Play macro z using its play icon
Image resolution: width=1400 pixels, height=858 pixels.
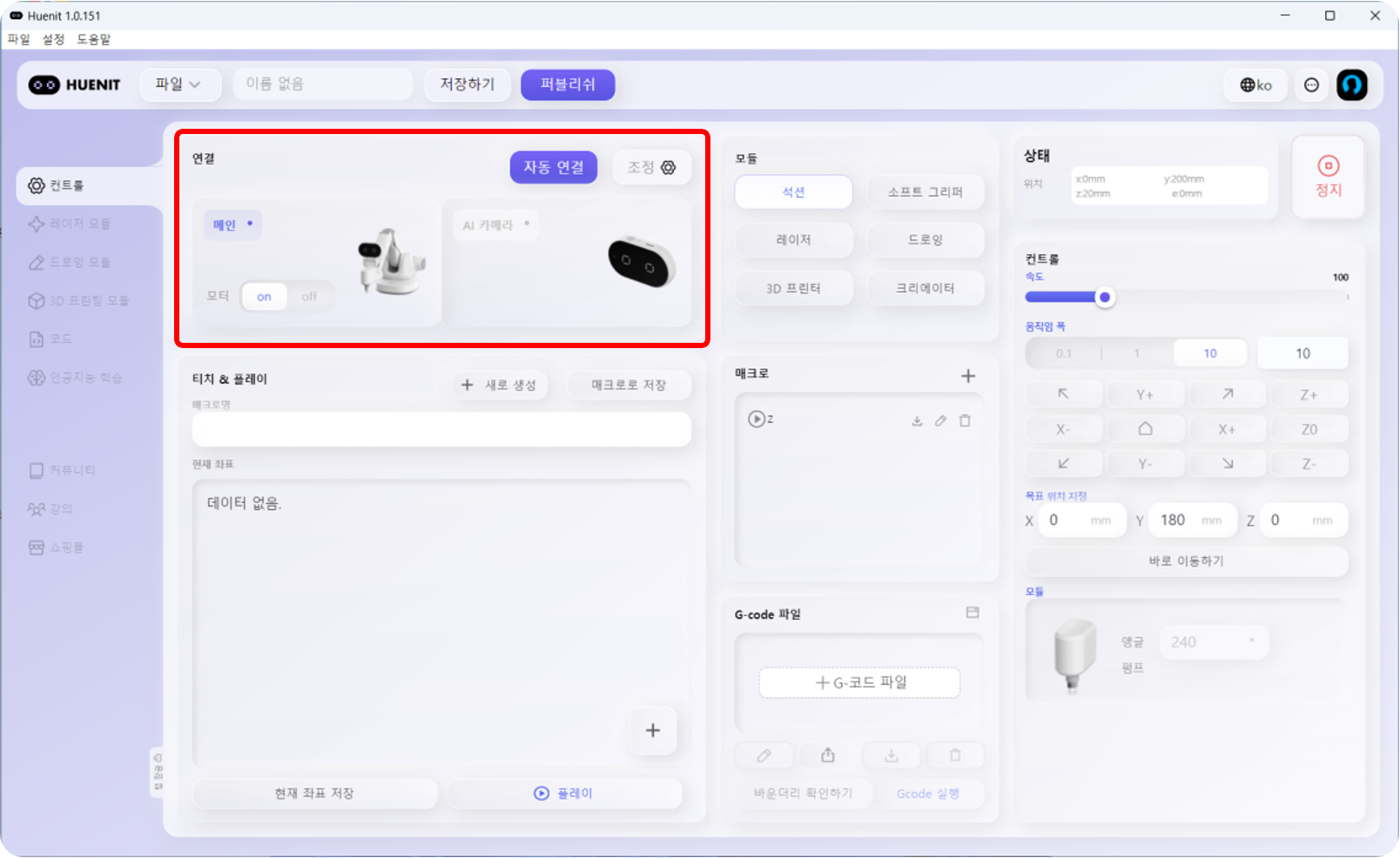[757, 419]
